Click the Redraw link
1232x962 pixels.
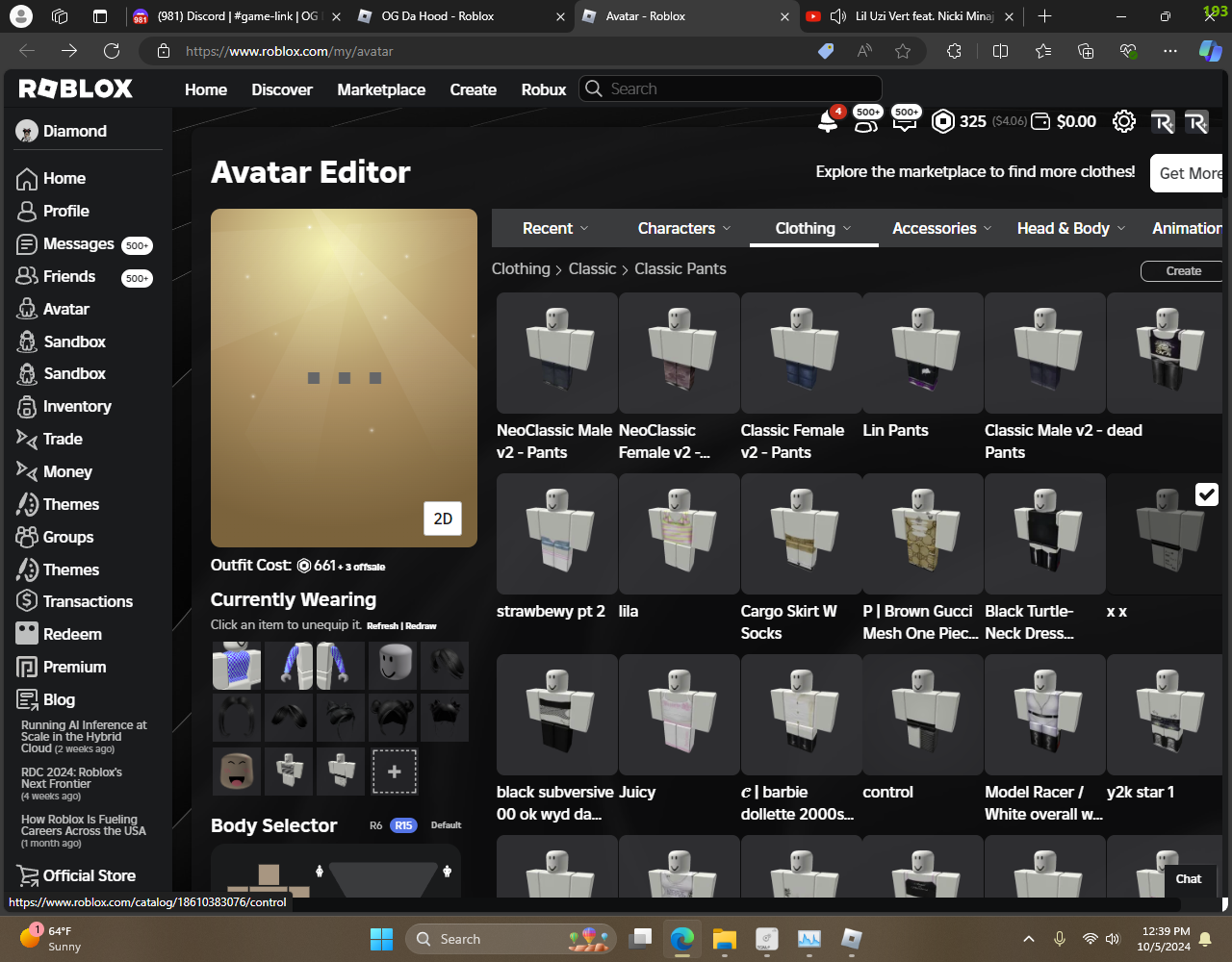[x=421, y=626]
